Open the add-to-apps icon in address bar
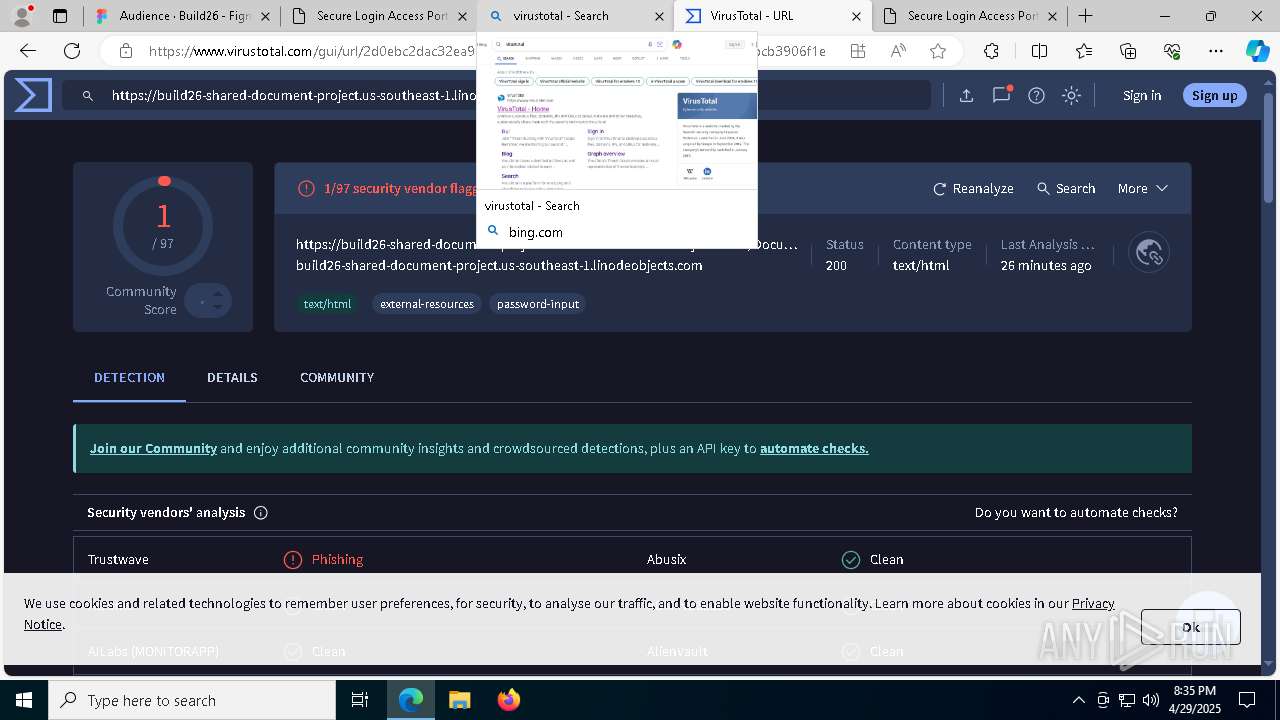 tap(858, 51)
